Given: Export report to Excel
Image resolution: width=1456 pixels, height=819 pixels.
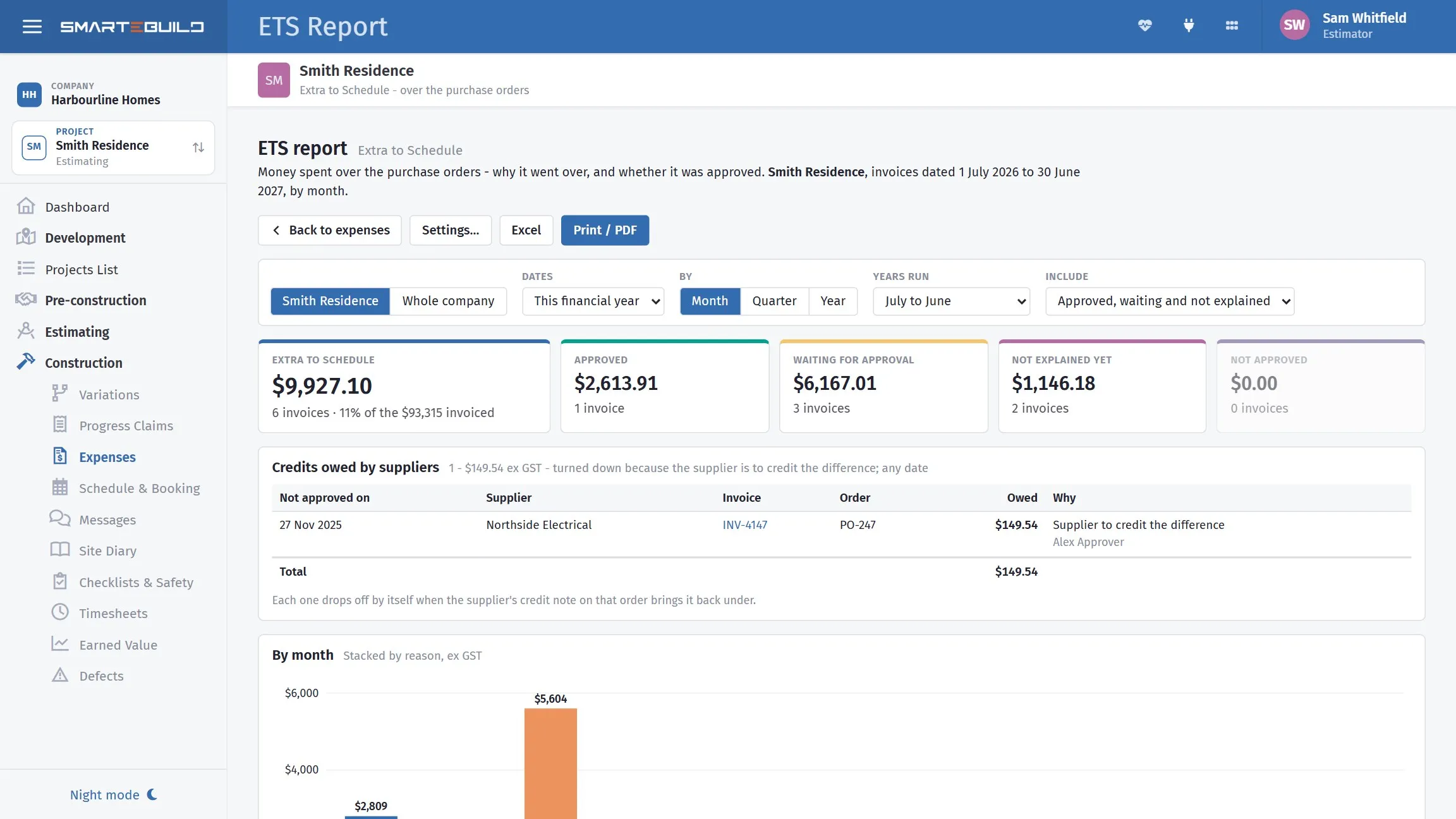Looking at the screenshot, I should [x=526, y=230].
